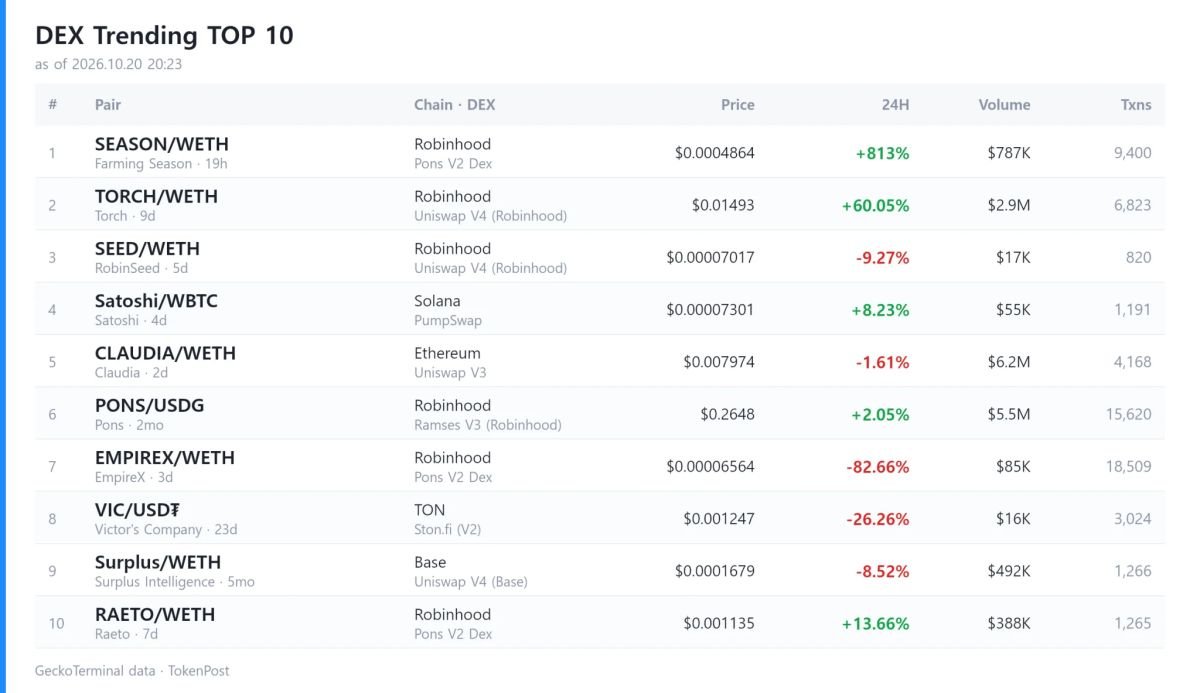Select the CLAUDIA/WETH pair name
Viewport: 1200px width, 693px height.
(x=165, y=353)
